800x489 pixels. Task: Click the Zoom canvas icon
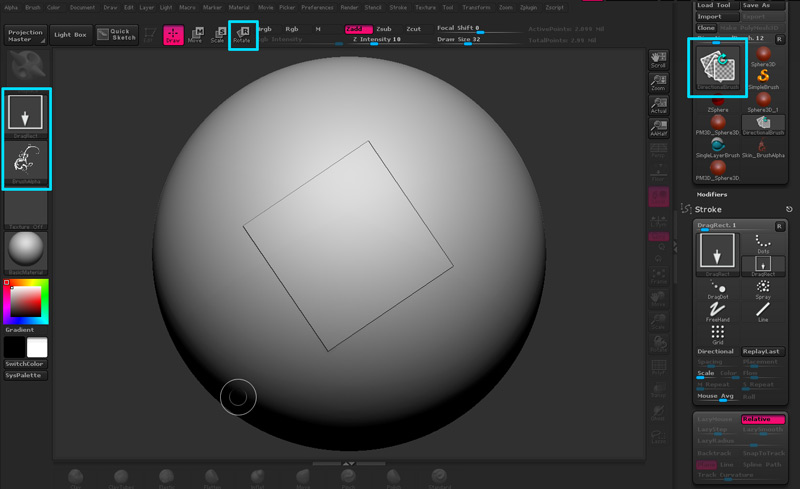pyautogui.click(x=658, y=82)
